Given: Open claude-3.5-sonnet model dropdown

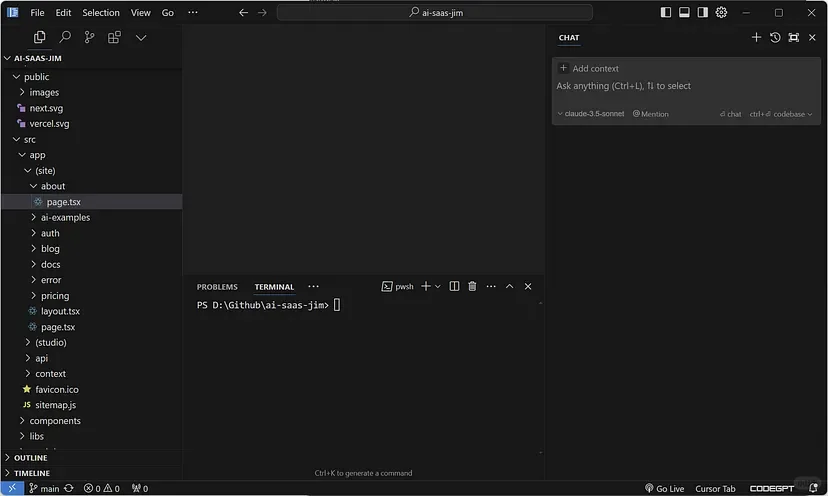Looking at the screenshot, I should [591, 114].
